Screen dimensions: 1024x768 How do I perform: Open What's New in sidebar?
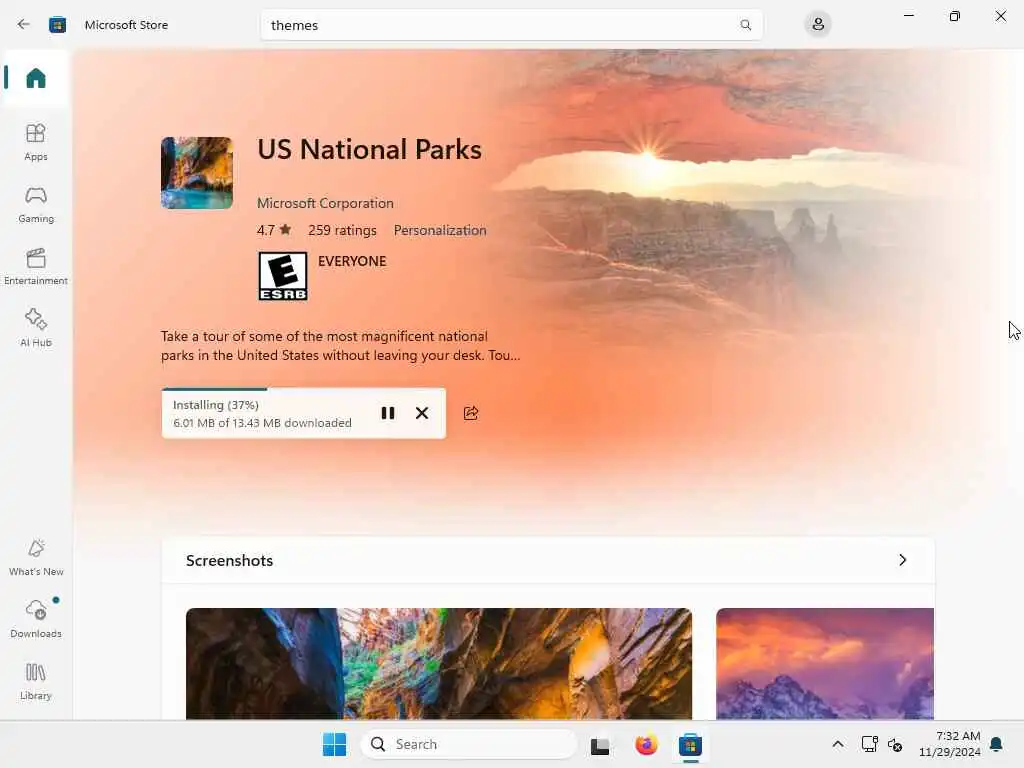(x=36, y=558)
